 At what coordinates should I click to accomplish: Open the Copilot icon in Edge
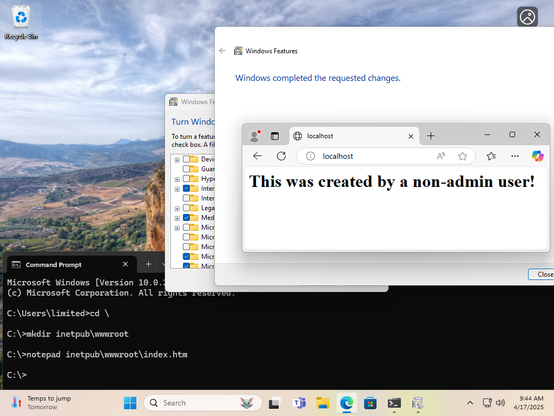point(537,156)
